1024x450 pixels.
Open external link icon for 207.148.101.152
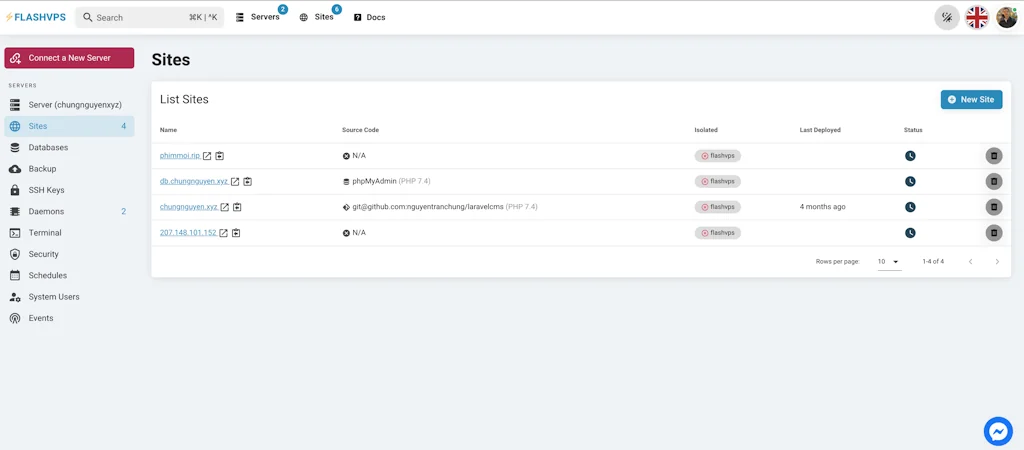click(x=223, y=233)
